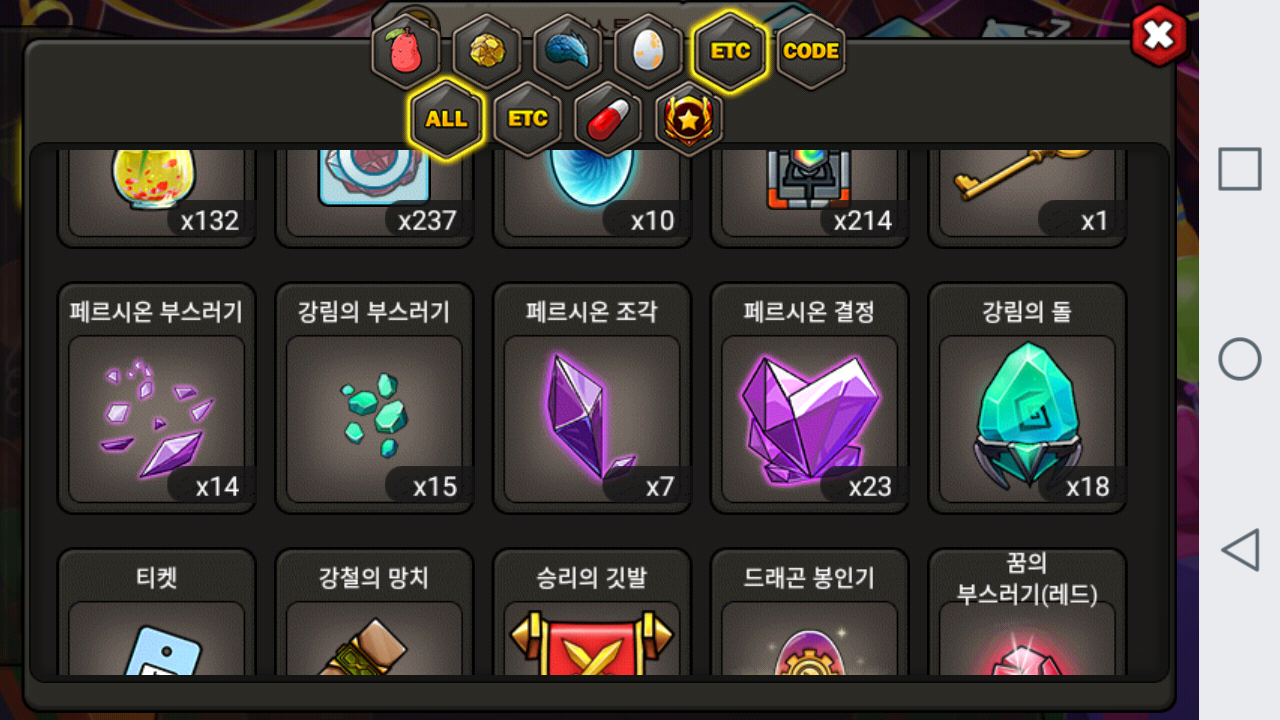Switch to the blue dragon claw tab

tap(567, 52)
